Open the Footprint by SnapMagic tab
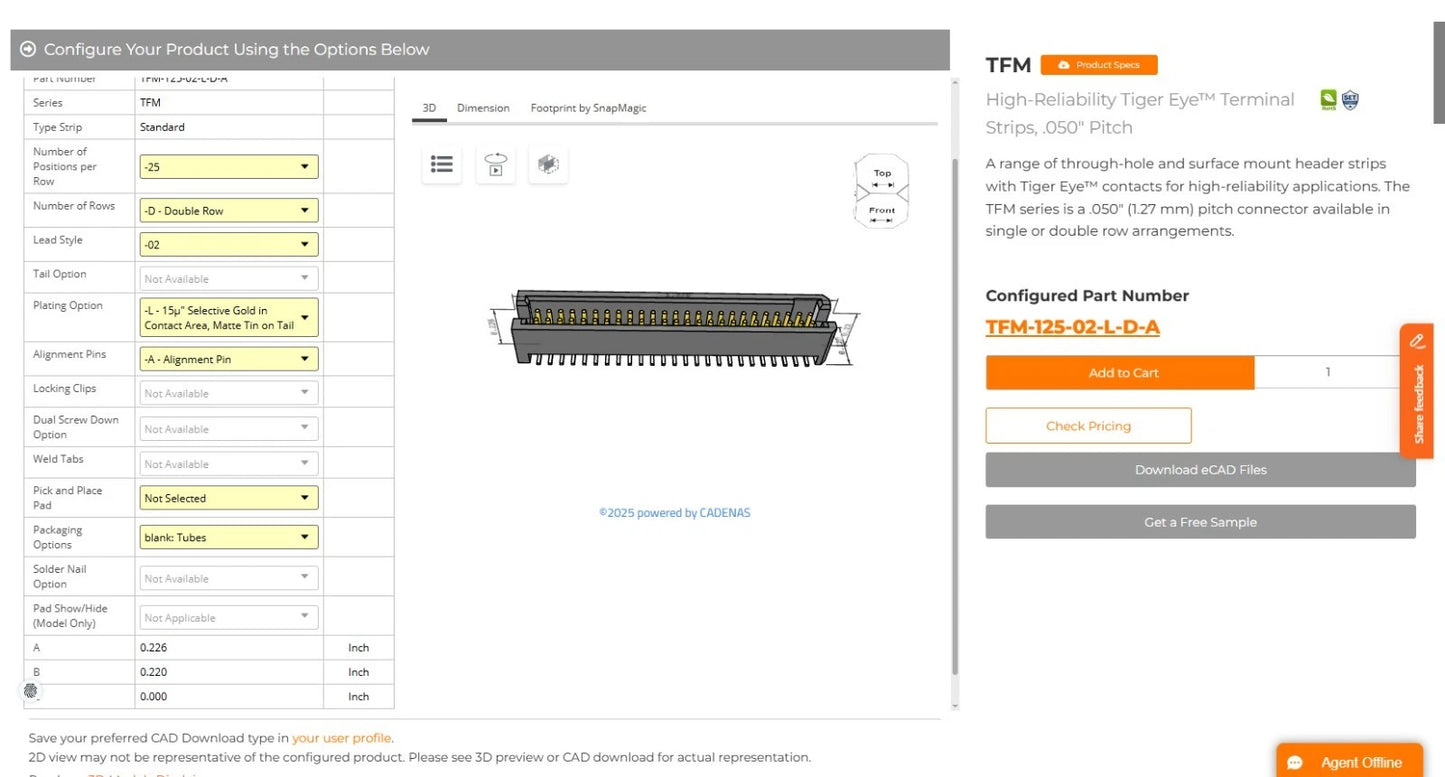 pos(588,108)
